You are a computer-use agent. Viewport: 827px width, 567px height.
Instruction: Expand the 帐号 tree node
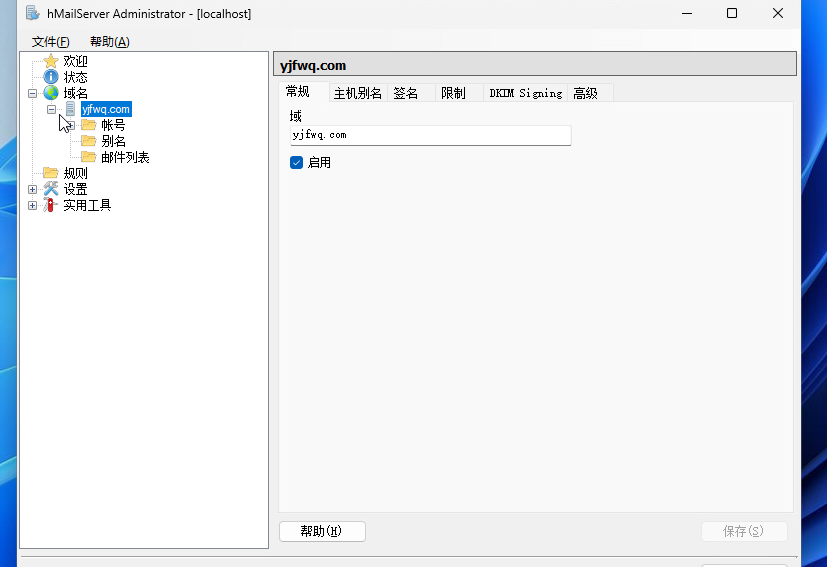[71, 126]
